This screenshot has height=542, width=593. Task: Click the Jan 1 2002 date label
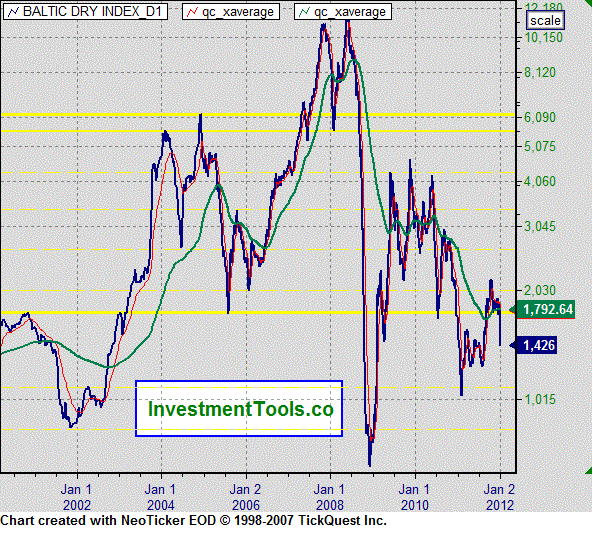tap(77, 497)
